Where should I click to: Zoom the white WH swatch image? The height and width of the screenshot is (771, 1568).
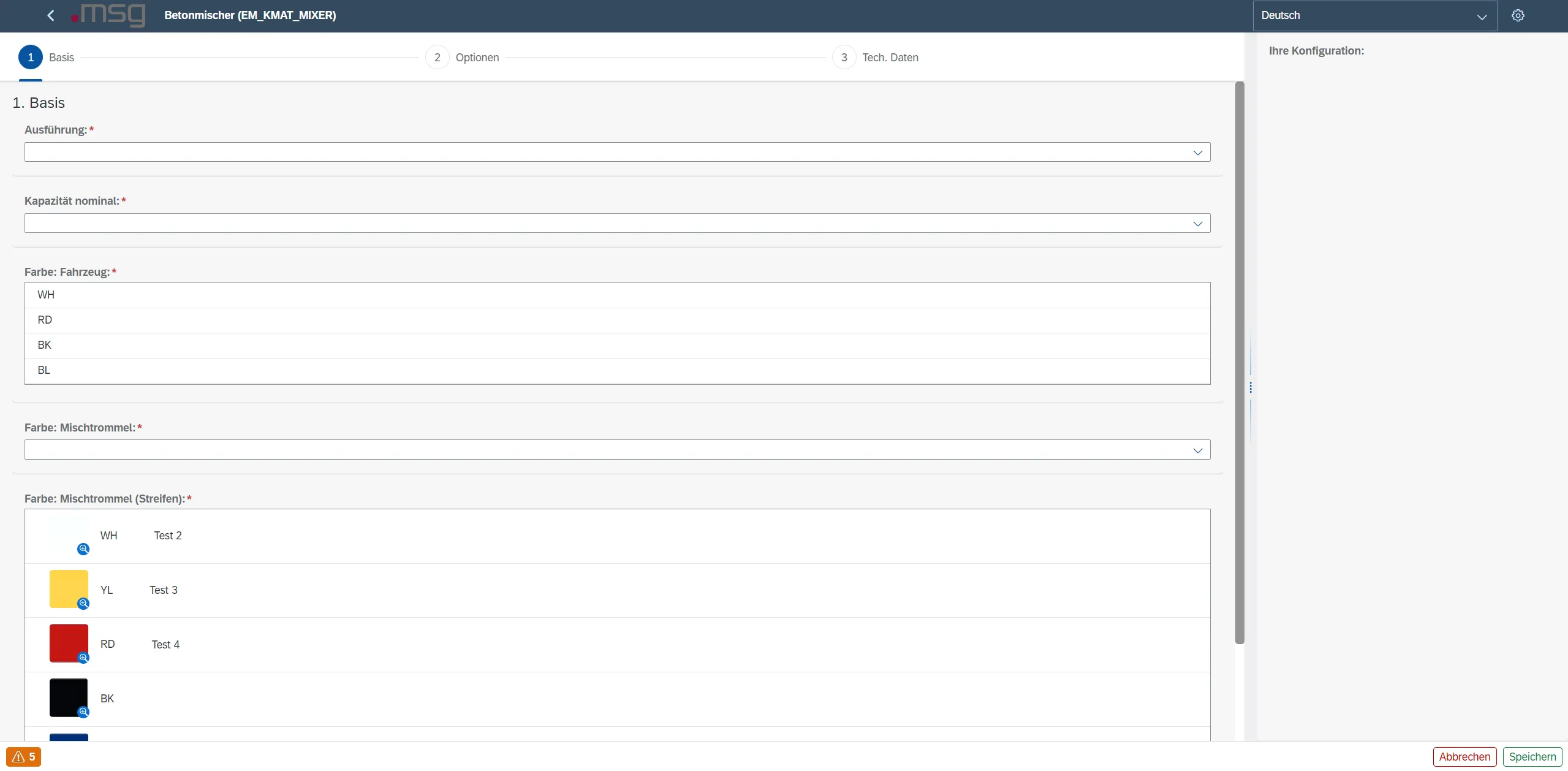pos(83,549)
